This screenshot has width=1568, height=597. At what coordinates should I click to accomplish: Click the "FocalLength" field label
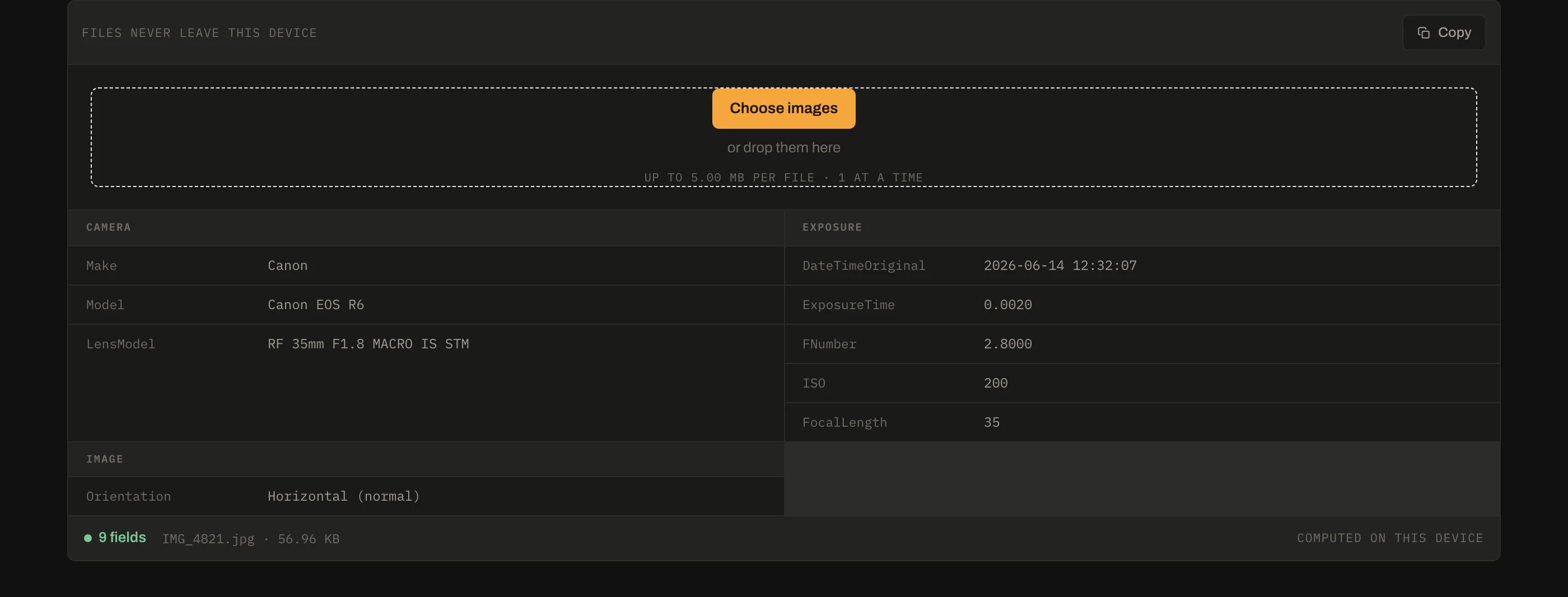coord(844,422)
